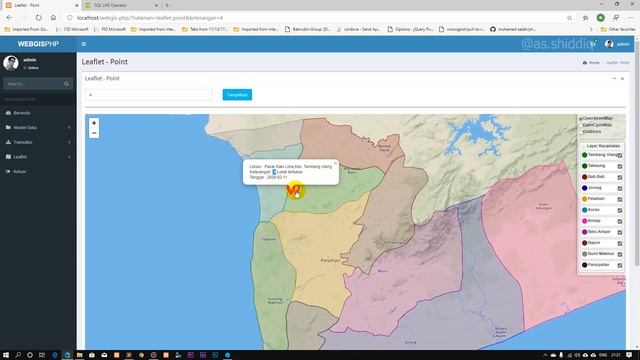Open the Other favorites bookmark folder

click(618, 29)
